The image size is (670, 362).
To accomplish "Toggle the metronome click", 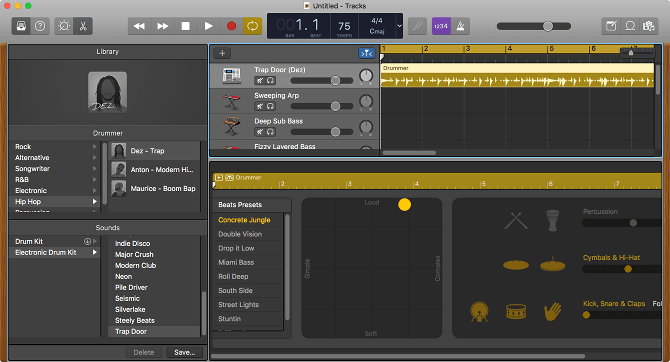I will [x=461, y=26].
